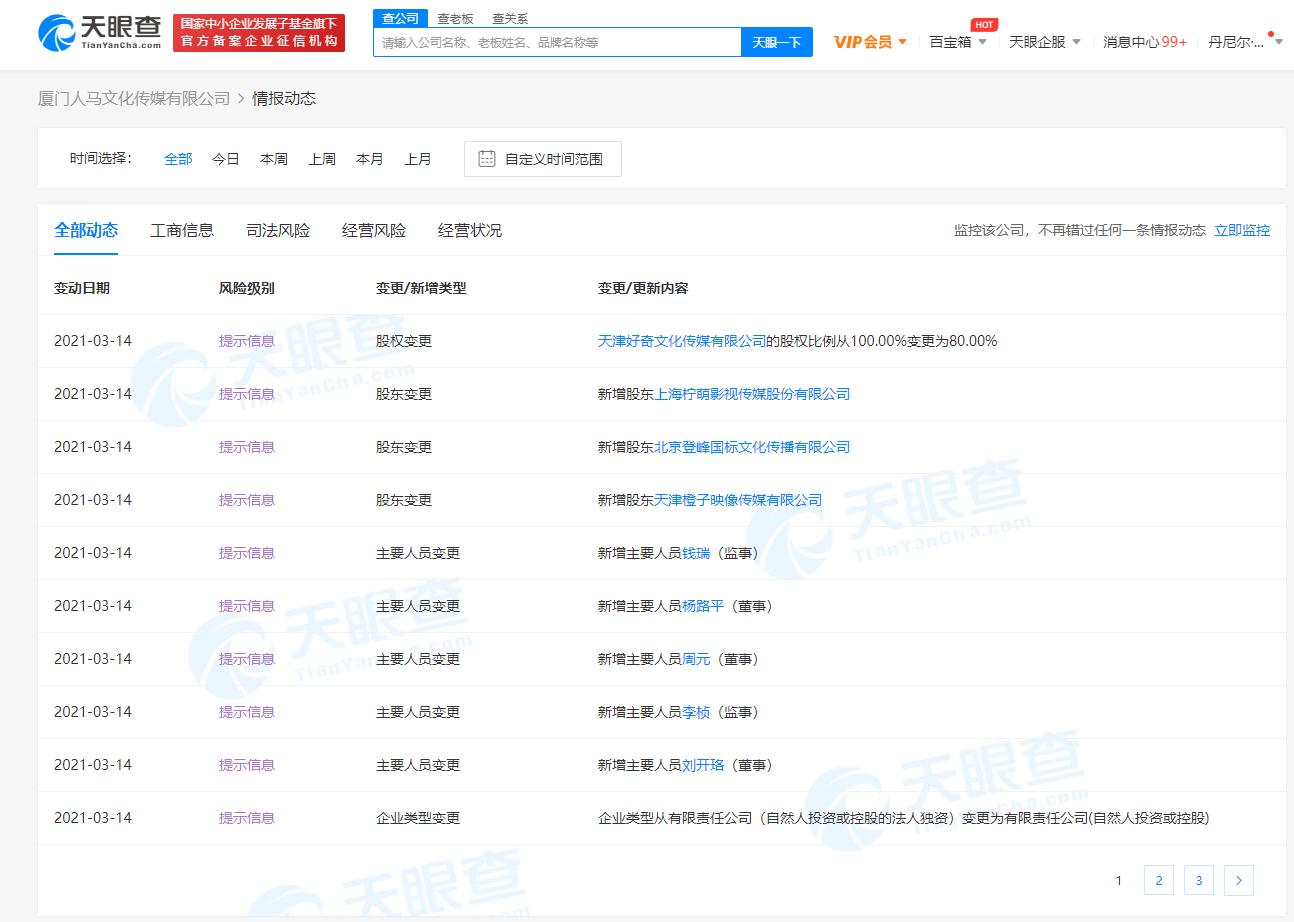Expand the 天眼企服 dropdown

[x=1044, y=42]
